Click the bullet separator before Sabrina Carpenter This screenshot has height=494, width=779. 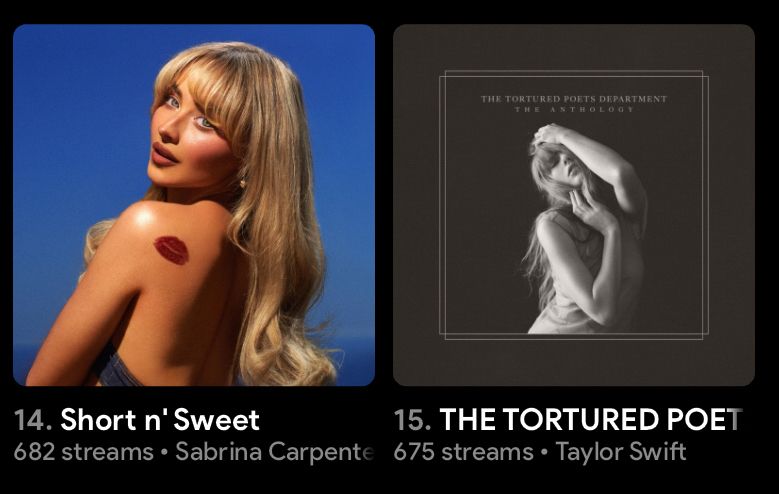pyautogui.click(x=164, y=453)
